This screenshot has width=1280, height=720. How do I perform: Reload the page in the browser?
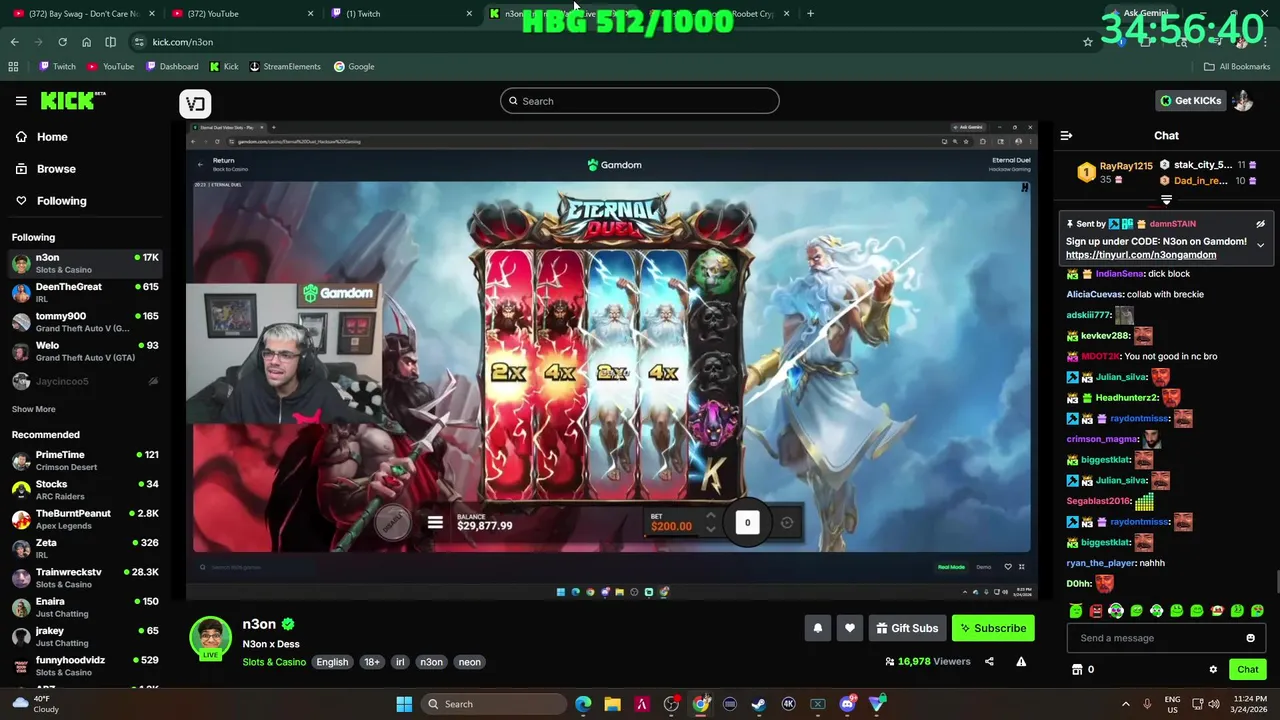(x=62, y=42)
